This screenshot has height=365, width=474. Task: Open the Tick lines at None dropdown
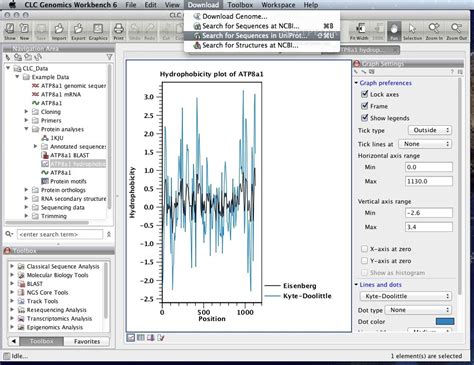click(425, 144)
